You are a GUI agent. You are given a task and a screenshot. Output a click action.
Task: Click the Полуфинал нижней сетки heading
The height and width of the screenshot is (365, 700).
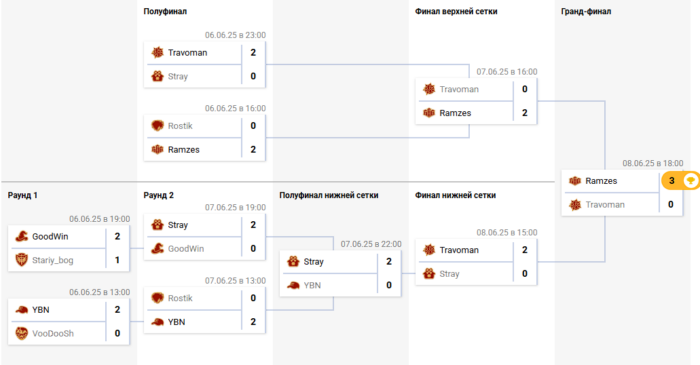(x=329, y=195)
